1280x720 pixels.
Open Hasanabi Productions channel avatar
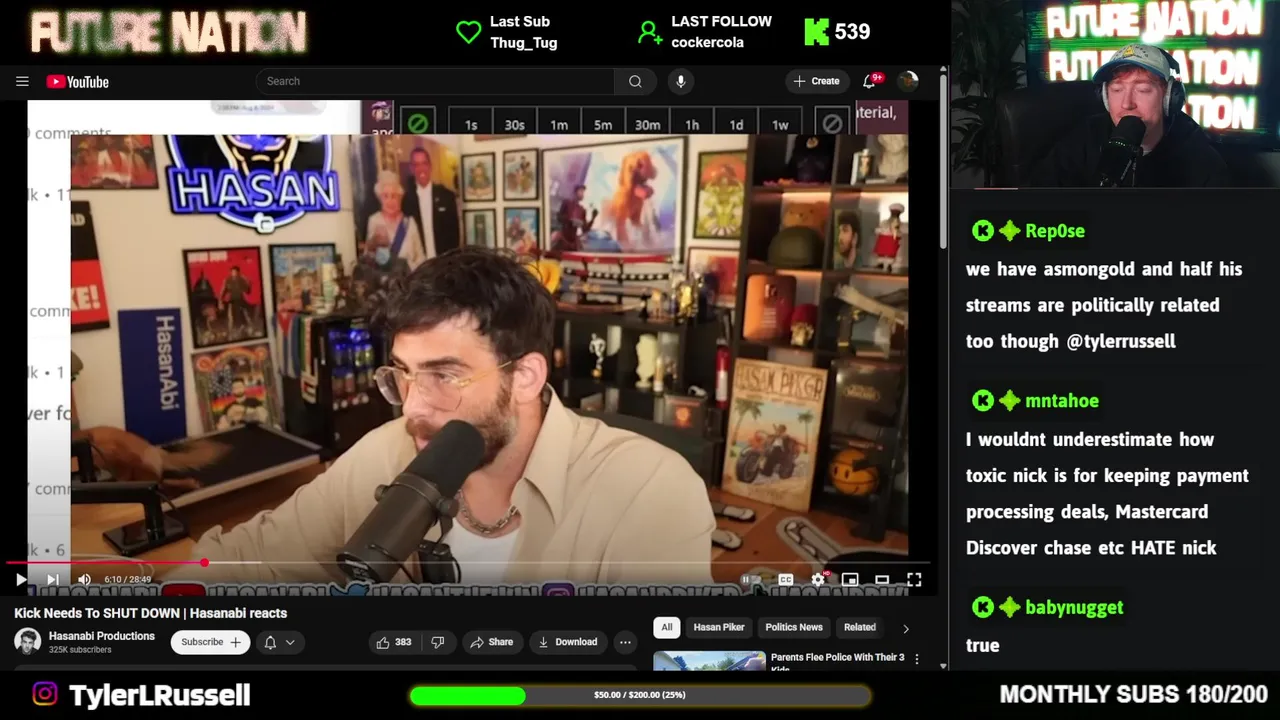point(28,642)
